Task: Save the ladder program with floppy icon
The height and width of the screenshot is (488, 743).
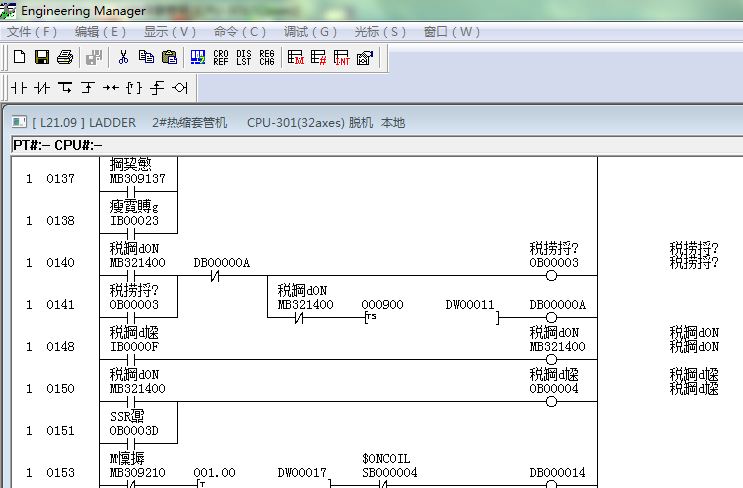Action: point(42,57)
